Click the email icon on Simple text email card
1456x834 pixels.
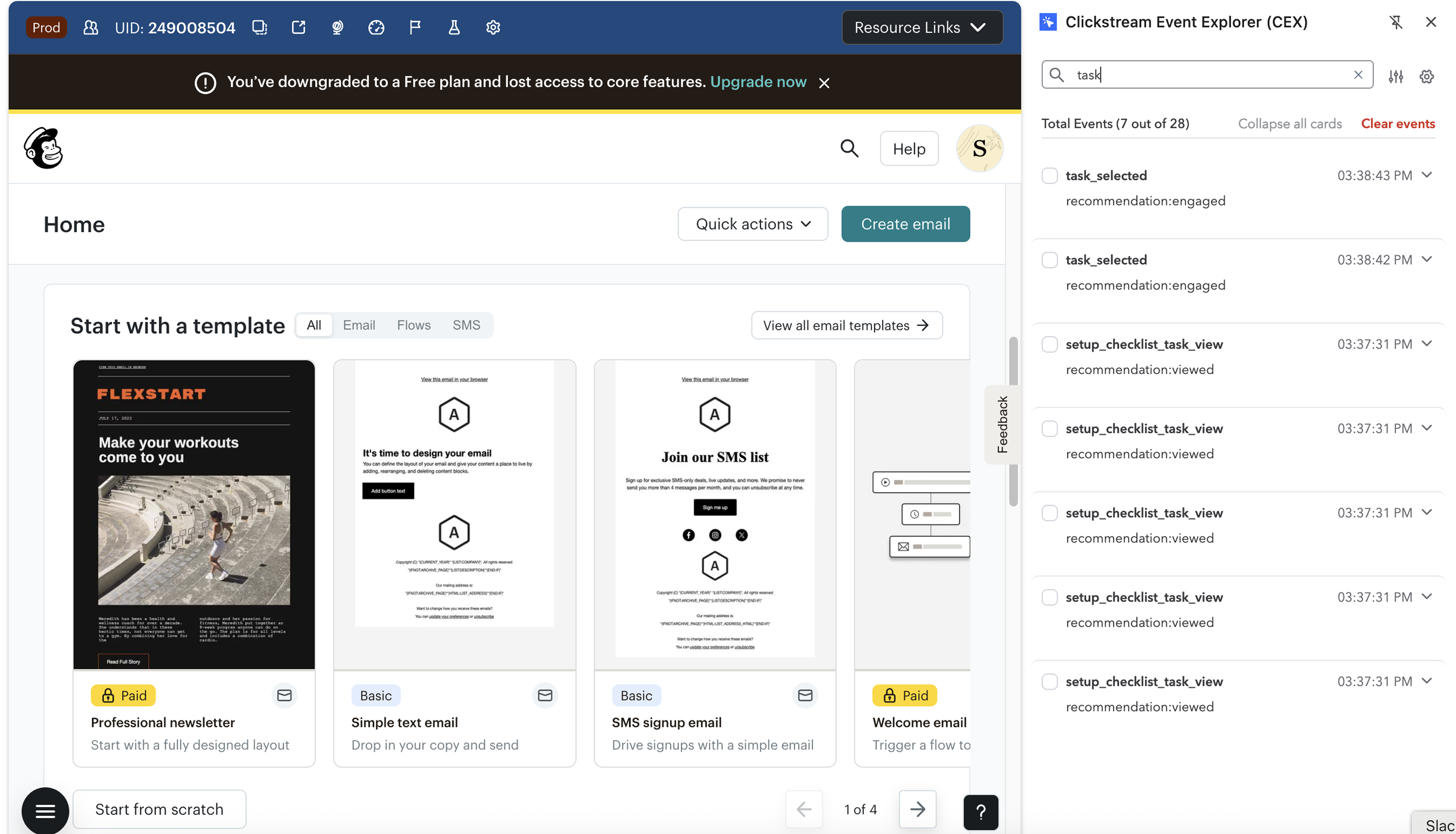(545, 696)
